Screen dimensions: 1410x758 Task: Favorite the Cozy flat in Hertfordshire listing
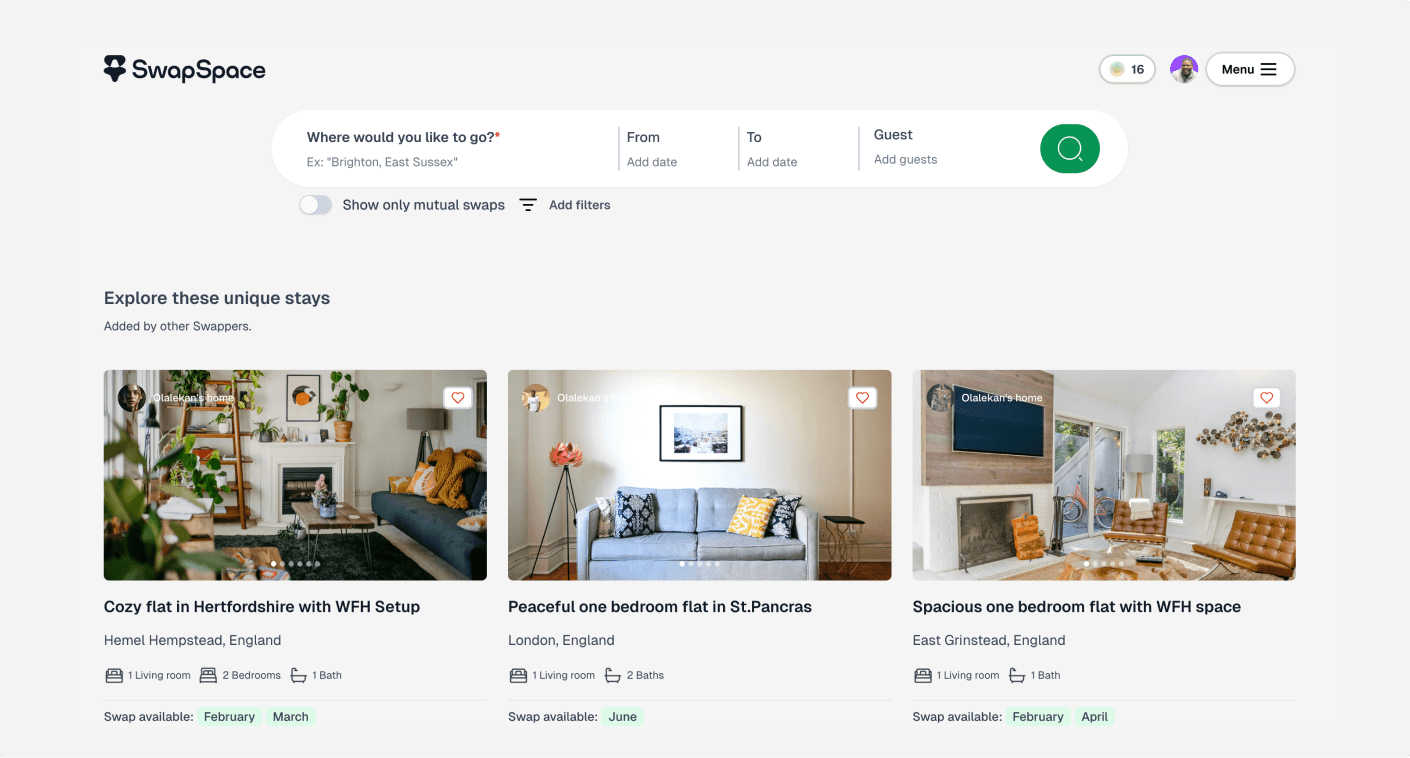point(458,398)
